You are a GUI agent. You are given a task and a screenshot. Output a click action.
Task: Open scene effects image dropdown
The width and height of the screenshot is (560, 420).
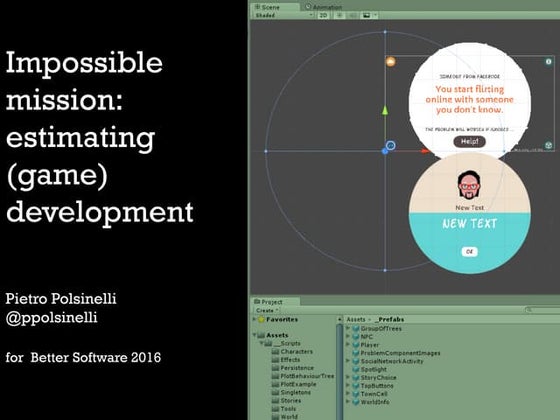point(369,15)
